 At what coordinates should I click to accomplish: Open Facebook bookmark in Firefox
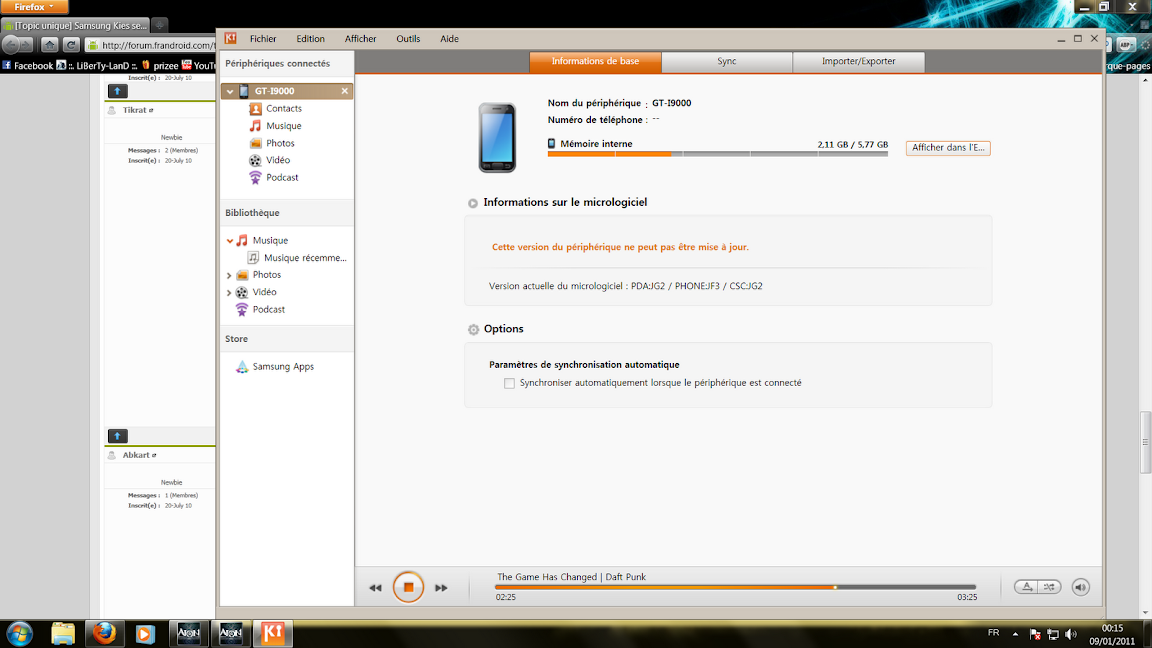pos(27,65)
